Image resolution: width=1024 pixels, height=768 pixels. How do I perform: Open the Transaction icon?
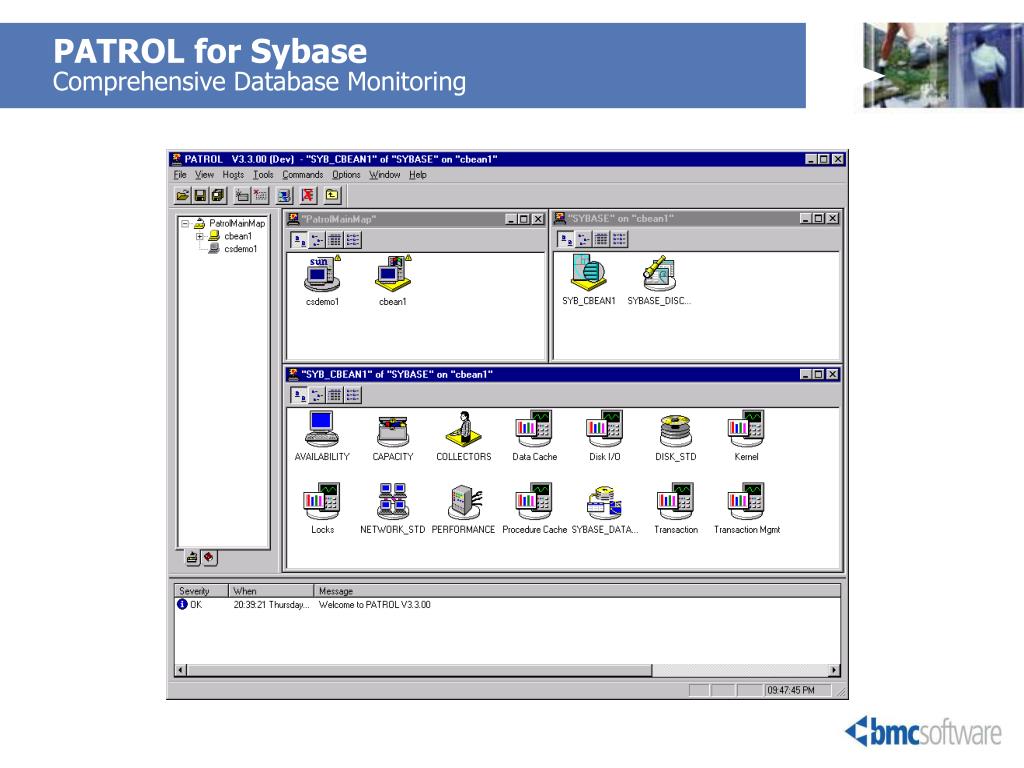pyautogui.click(x=675, y=502)
